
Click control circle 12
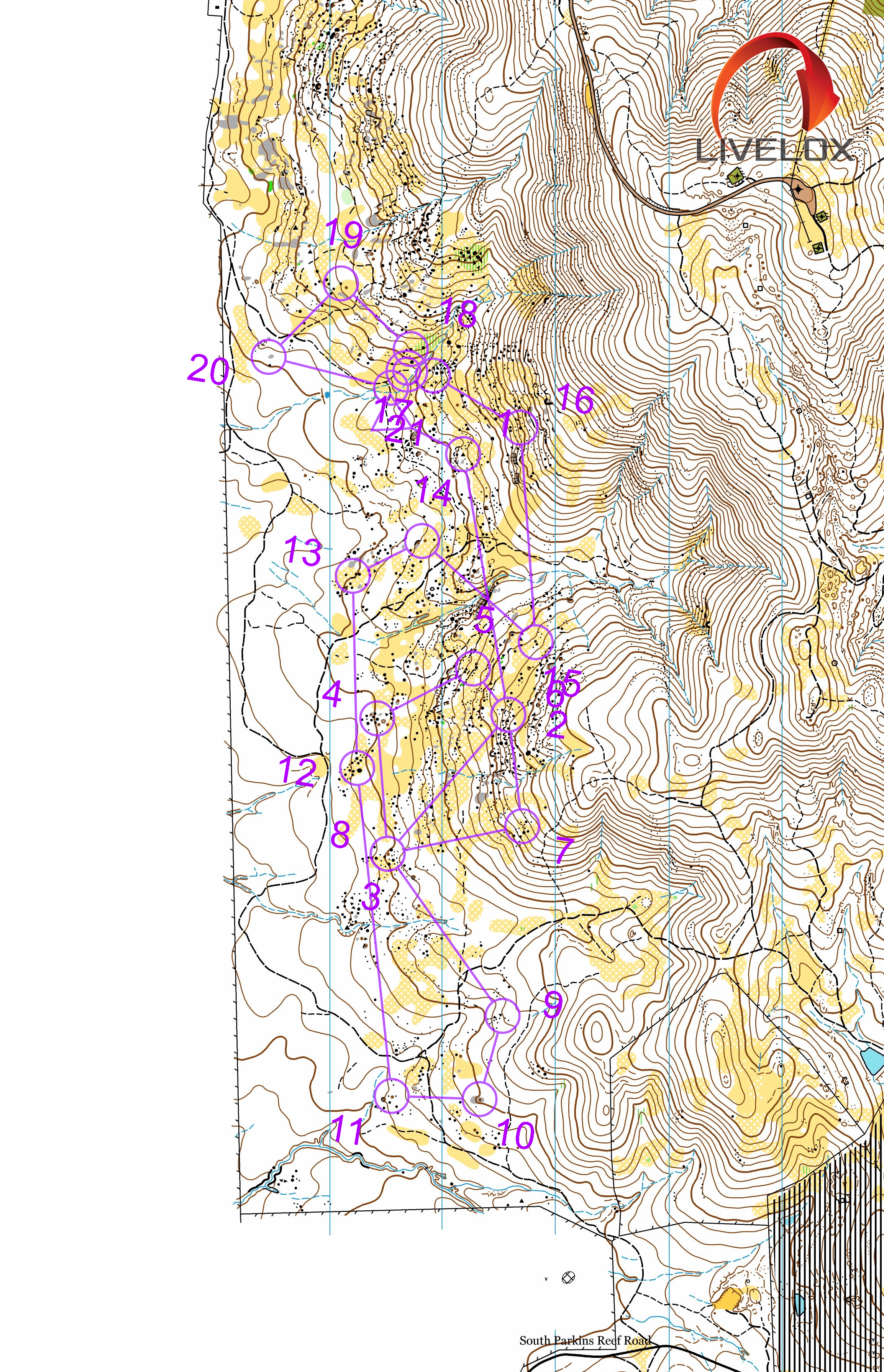357,767
